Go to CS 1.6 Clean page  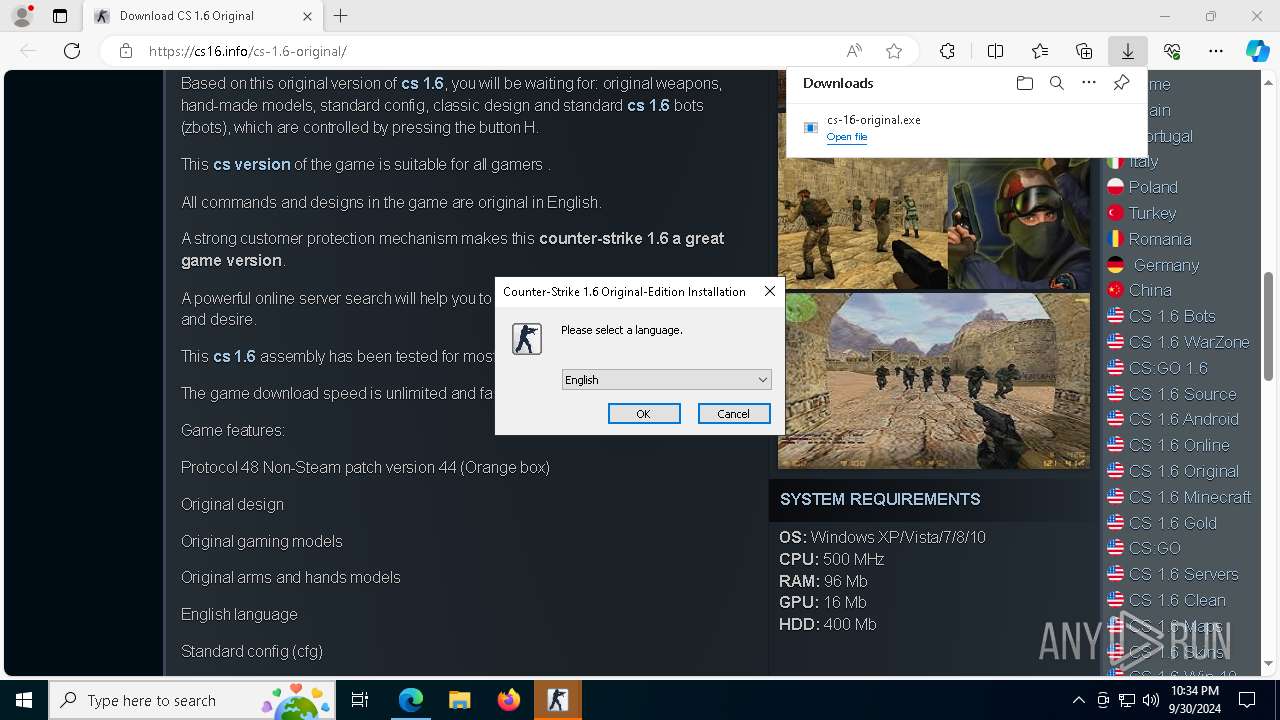(x=1177, y=600)
